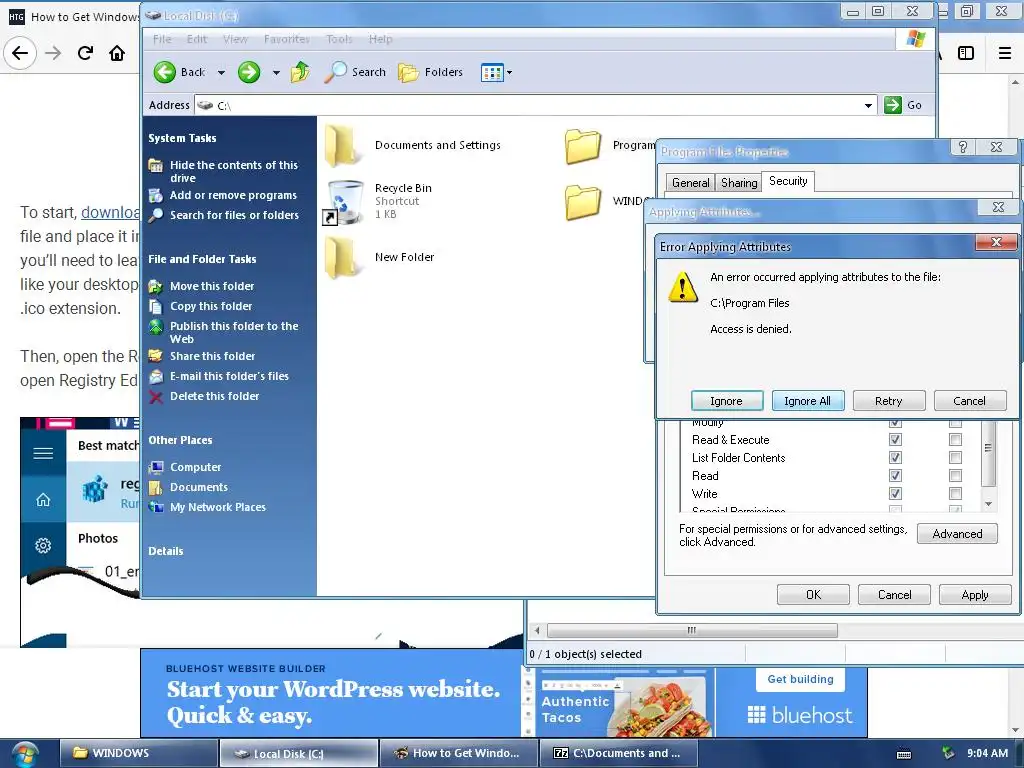Open Search with the magnifier icon
Screen dimensions: 1024x768
point(335,72)
